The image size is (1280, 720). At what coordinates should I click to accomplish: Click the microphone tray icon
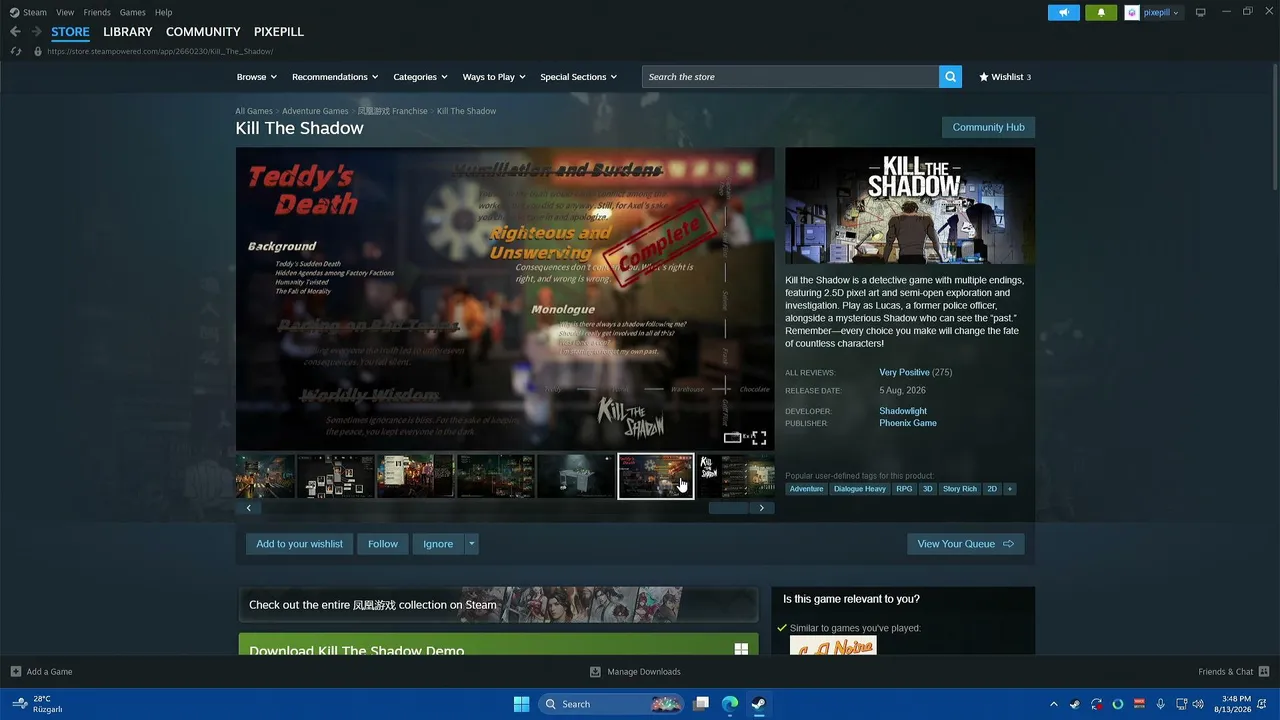pyautogui.click(x=1161, y=704)
